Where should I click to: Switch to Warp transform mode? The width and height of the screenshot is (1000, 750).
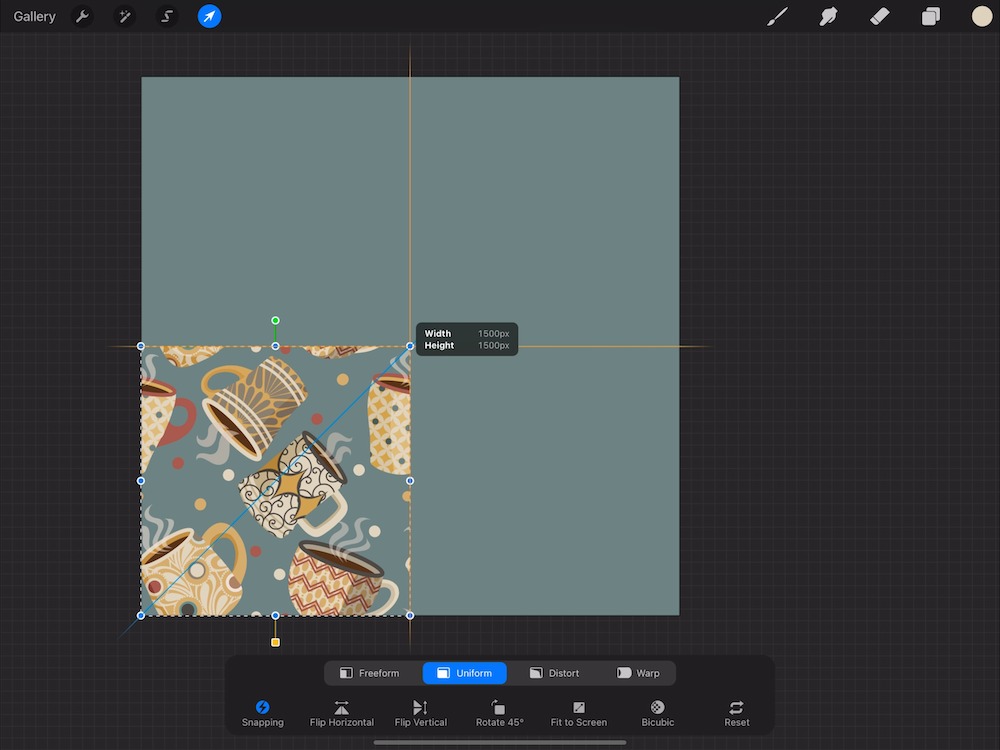tap(638, 673)
